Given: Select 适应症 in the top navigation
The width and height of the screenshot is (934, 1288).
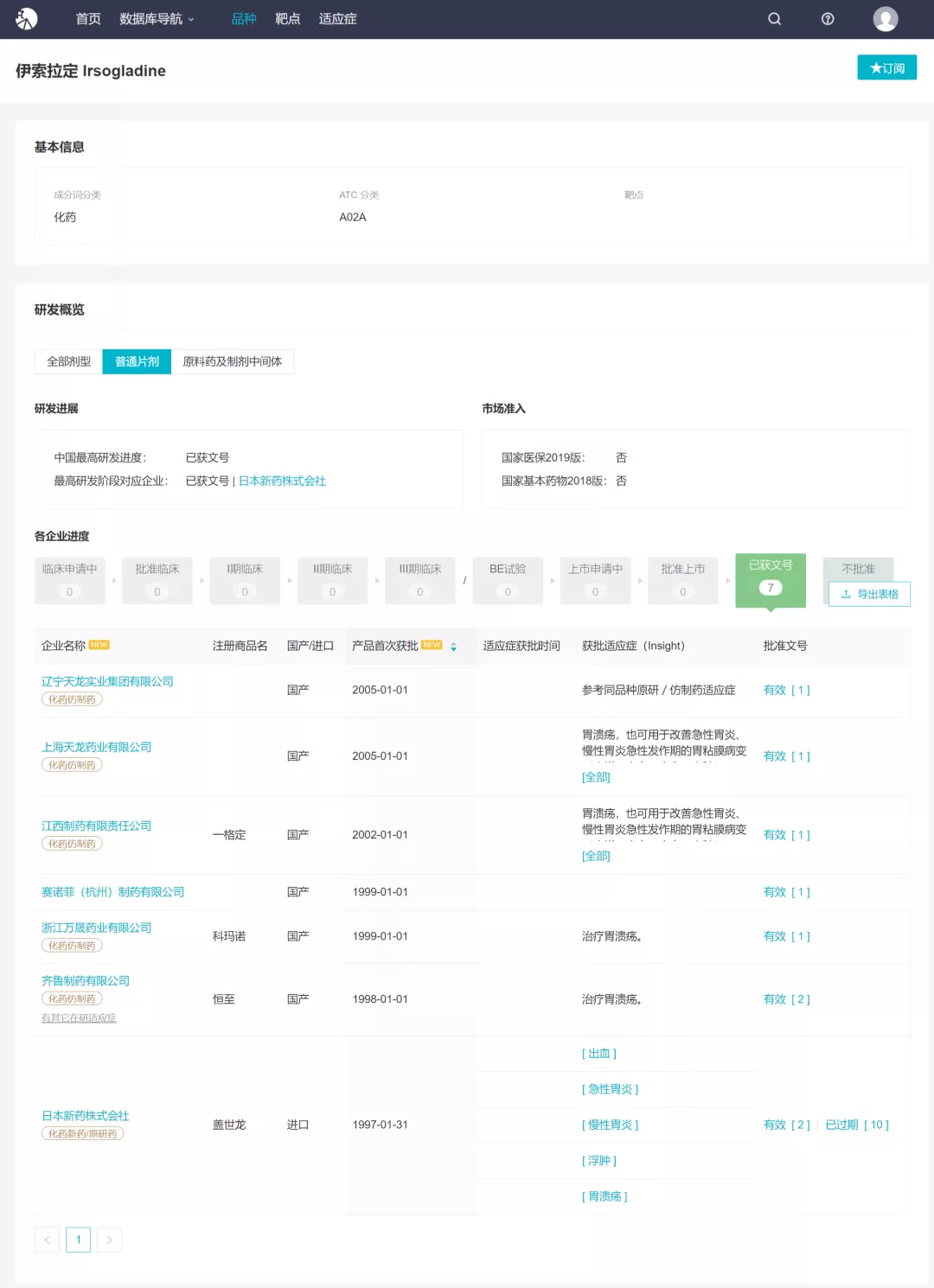Looking at the screenshot, I should tap(337, 19).
